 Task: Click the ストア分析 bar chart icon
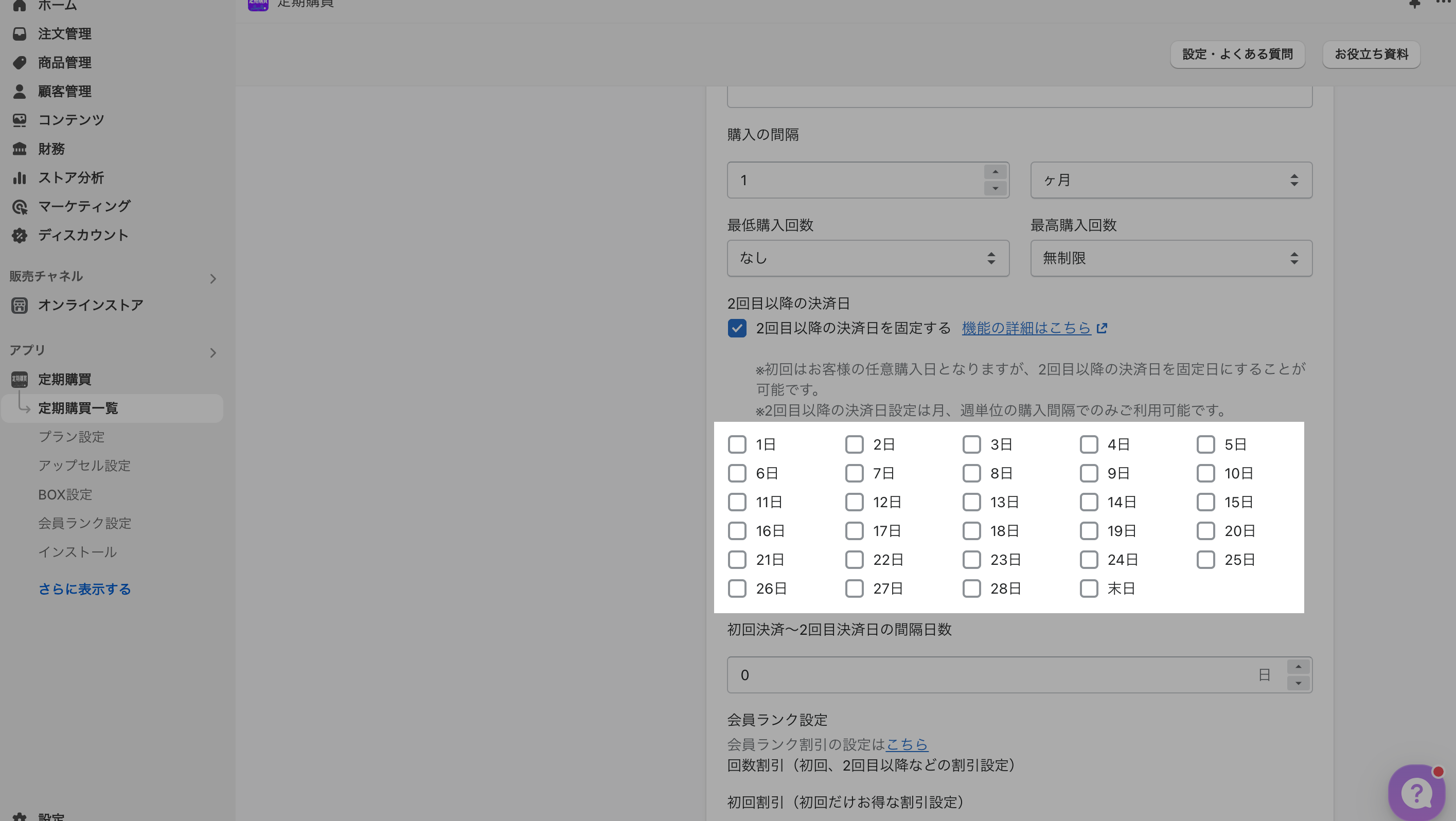pyautogui.click(x=19, y=178)
